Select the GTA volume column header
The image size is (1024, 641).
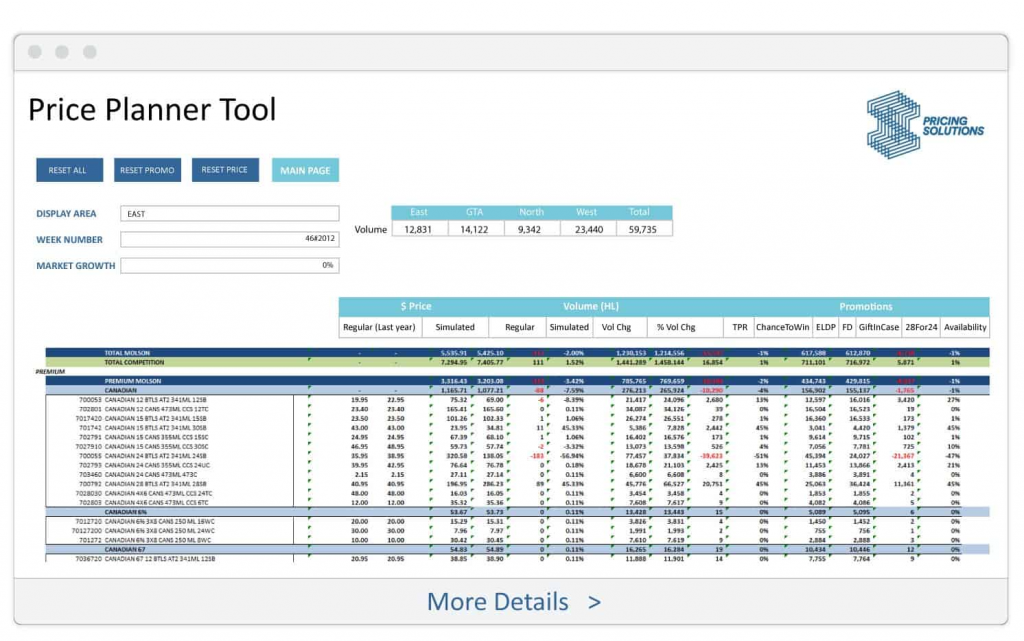point(474,212)
